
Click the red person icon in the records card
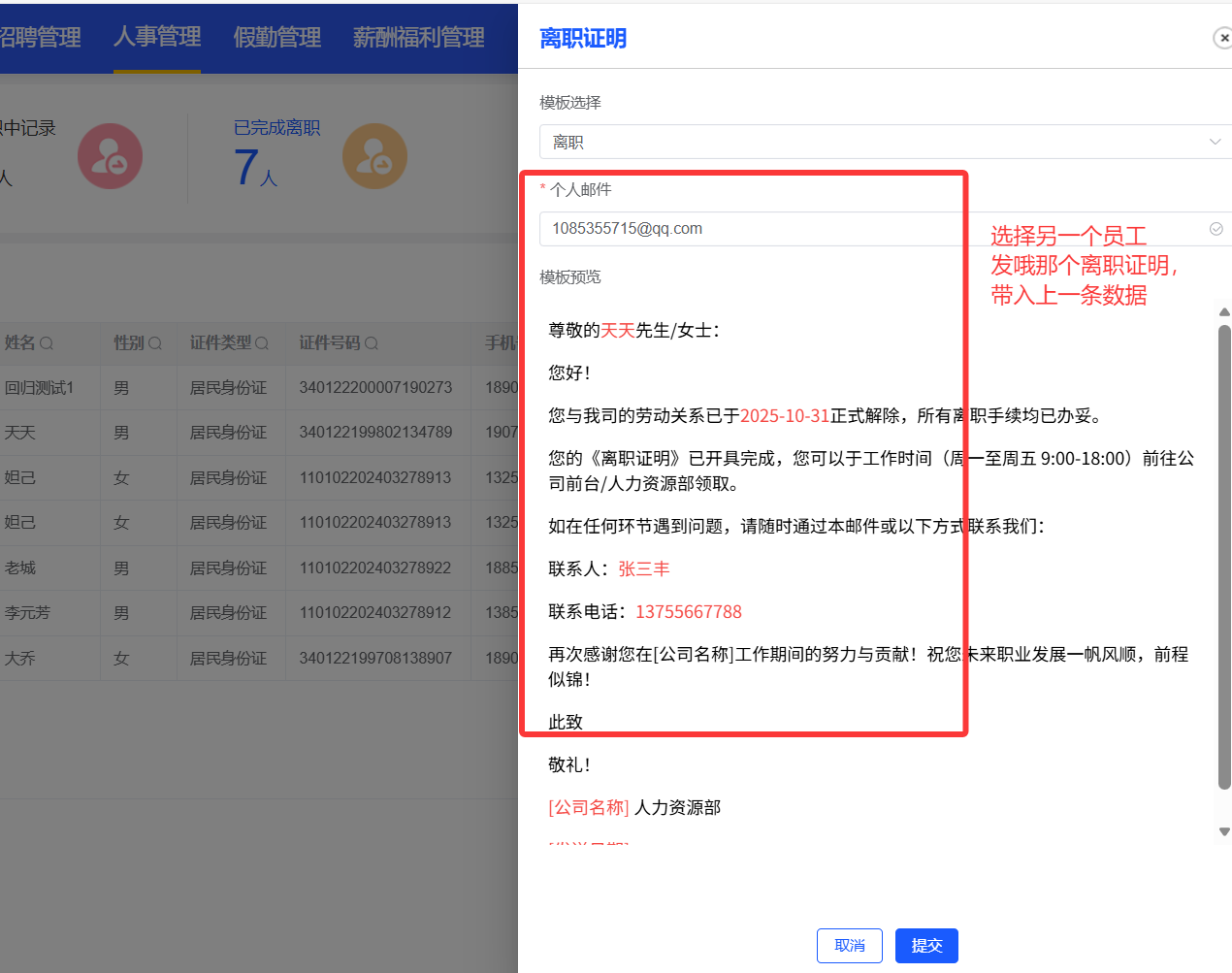pyautogui.click(x=110, y=156)
